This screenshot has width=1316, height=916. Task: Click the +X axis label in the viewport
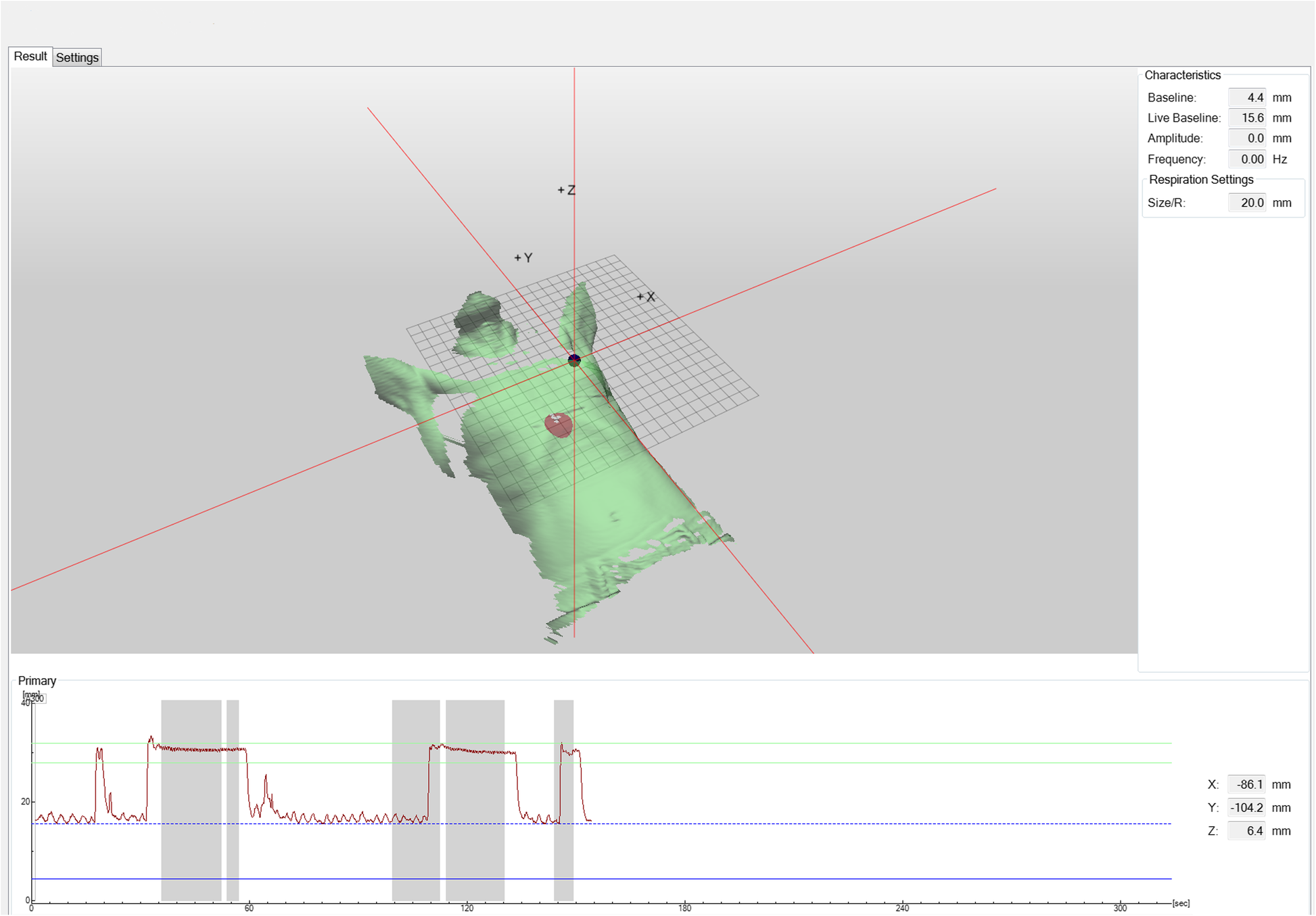coord(646,295)
